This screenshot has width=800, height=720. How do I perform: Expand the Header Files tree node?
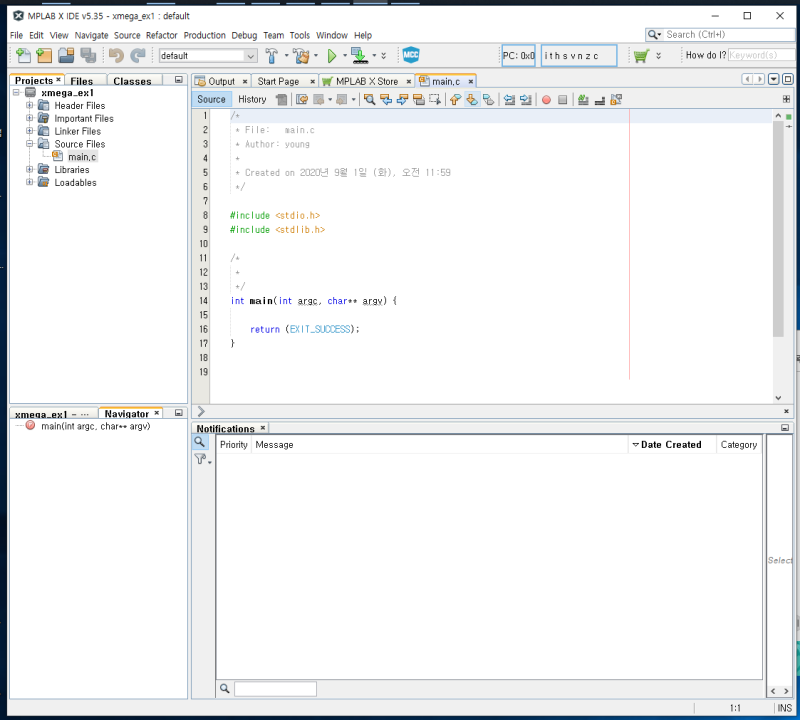[30, 106]
